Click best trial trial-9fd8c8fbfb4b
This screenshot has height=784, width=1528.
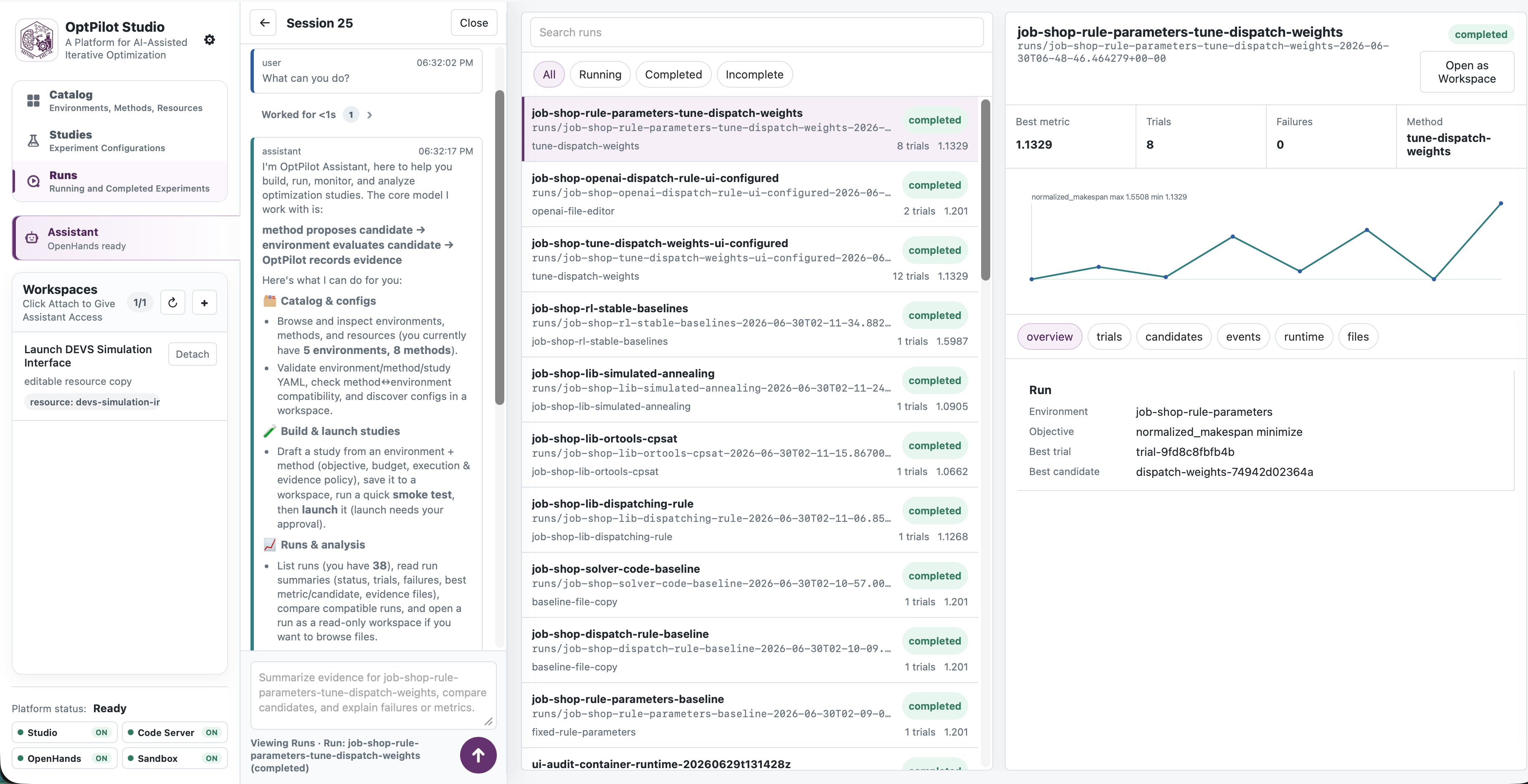coord(1184,451)
